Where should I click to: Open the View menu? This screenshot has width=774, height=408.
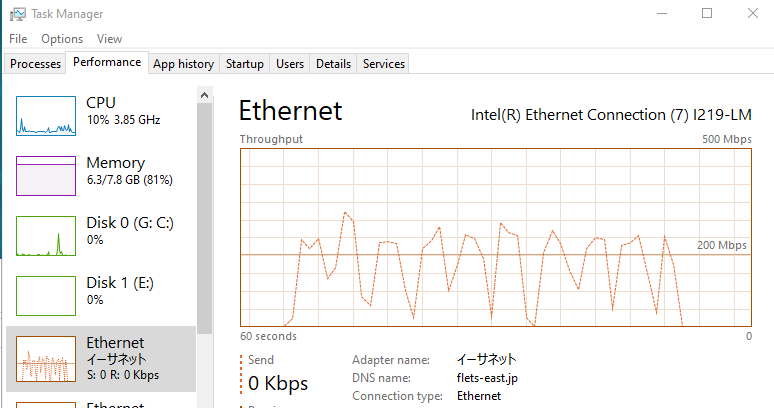[x=110, y=39]
